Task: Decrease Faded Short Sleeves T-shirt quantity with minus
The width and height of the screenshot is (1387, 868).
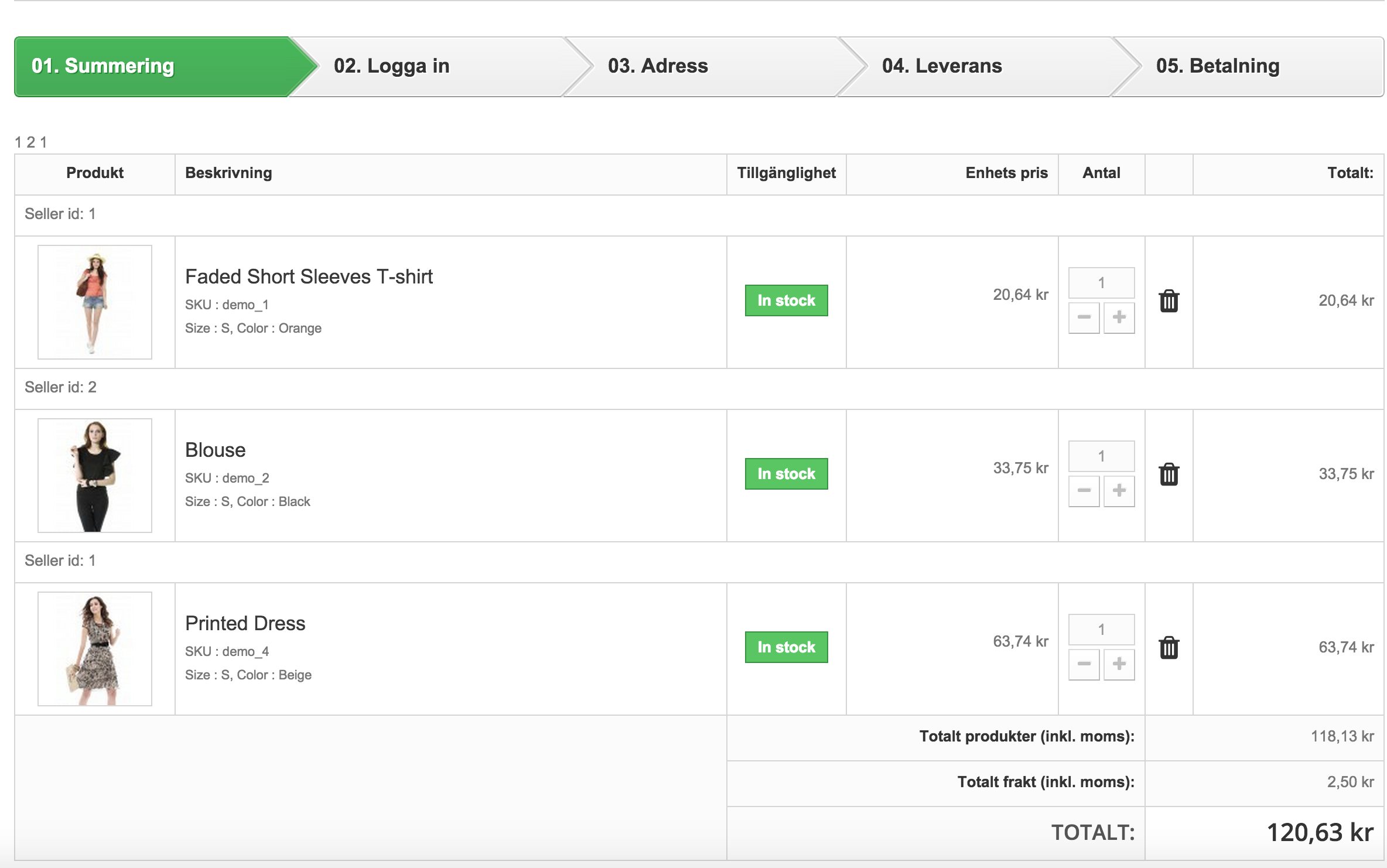Action: (1084, 317)
